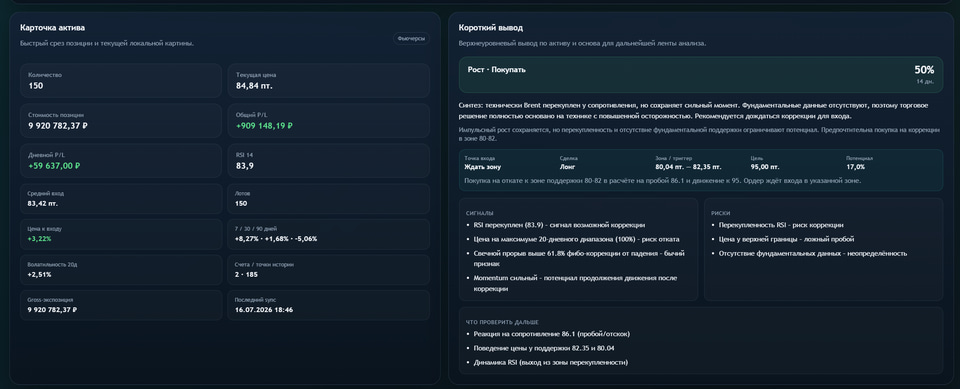Screen dimensions: 960x389
Task: Click the Дневной P/L value card
Action: coord(121,161)
